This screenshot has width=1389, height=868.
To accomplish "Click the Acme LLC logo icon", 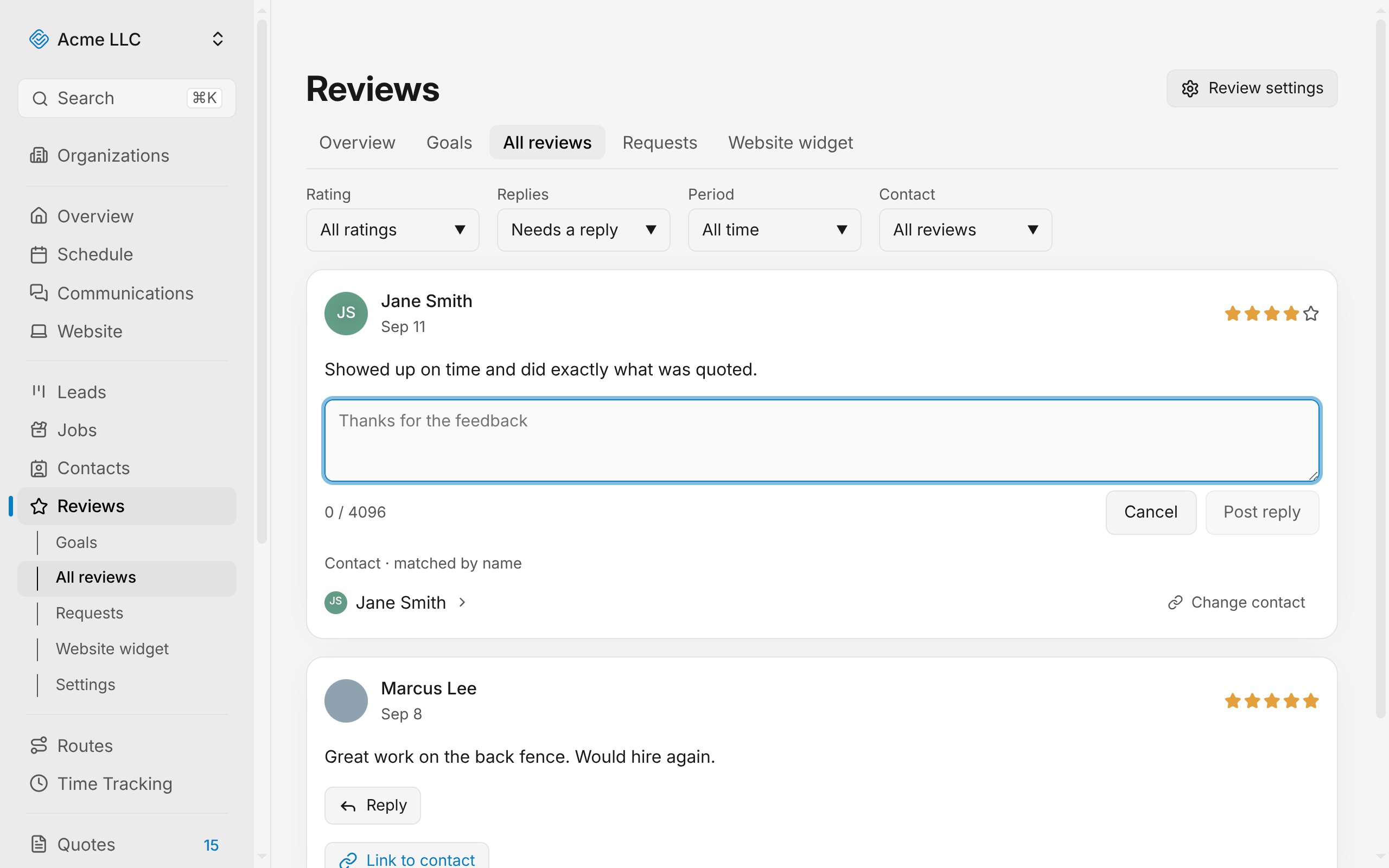I will point(39,39).
